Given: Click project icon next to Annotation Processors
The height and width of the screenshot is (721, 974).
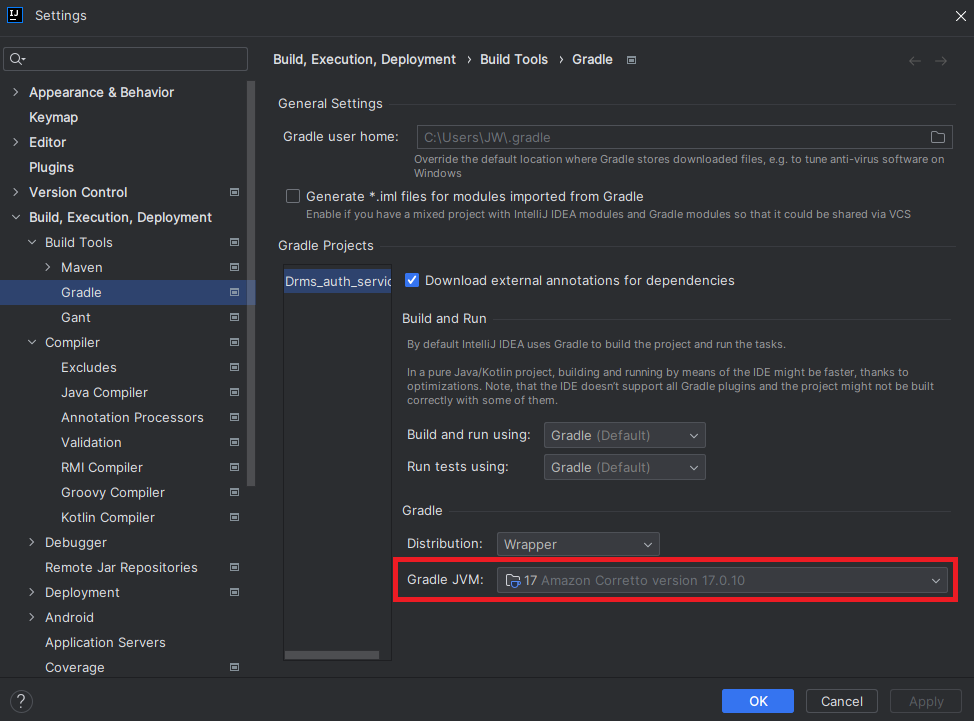Looking at the screenshot, I should (x=234, y=417).
